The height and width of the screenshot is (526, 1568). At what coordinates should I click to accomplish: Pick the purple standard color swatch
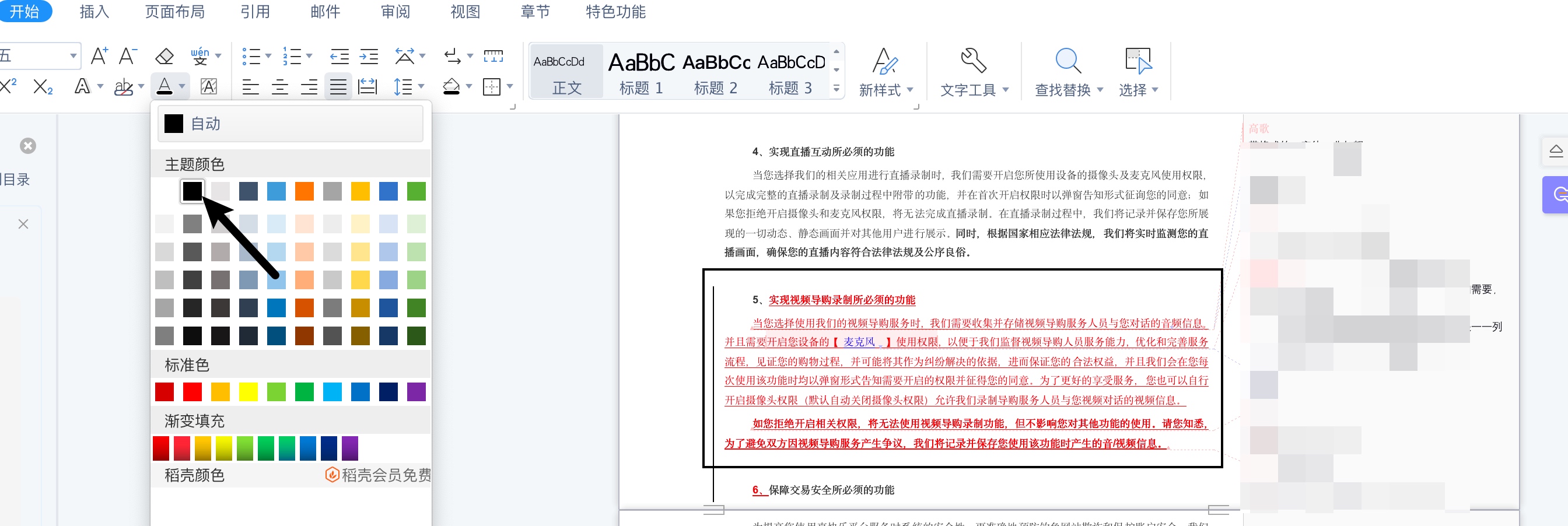416,391
